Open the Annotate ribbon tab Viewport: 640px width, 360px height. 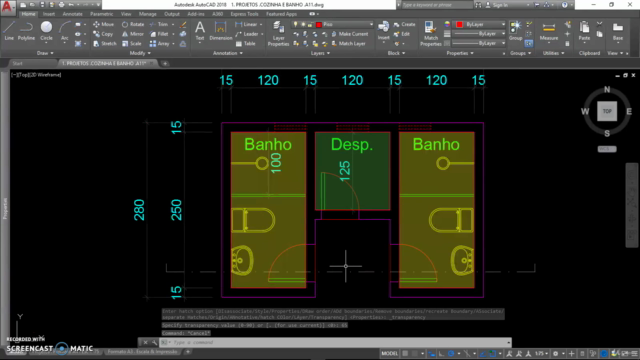coord(72,14)
